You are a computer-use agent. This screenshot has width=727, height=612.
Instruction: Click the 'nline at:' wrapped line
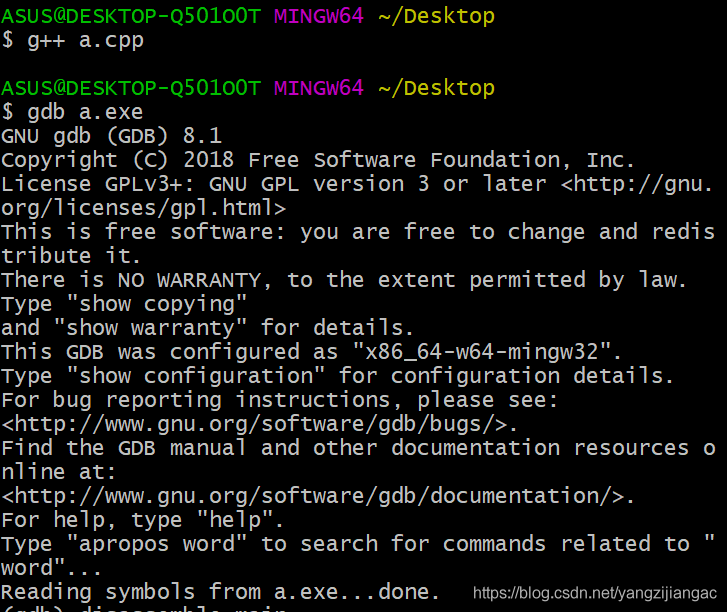coord(58,472)
